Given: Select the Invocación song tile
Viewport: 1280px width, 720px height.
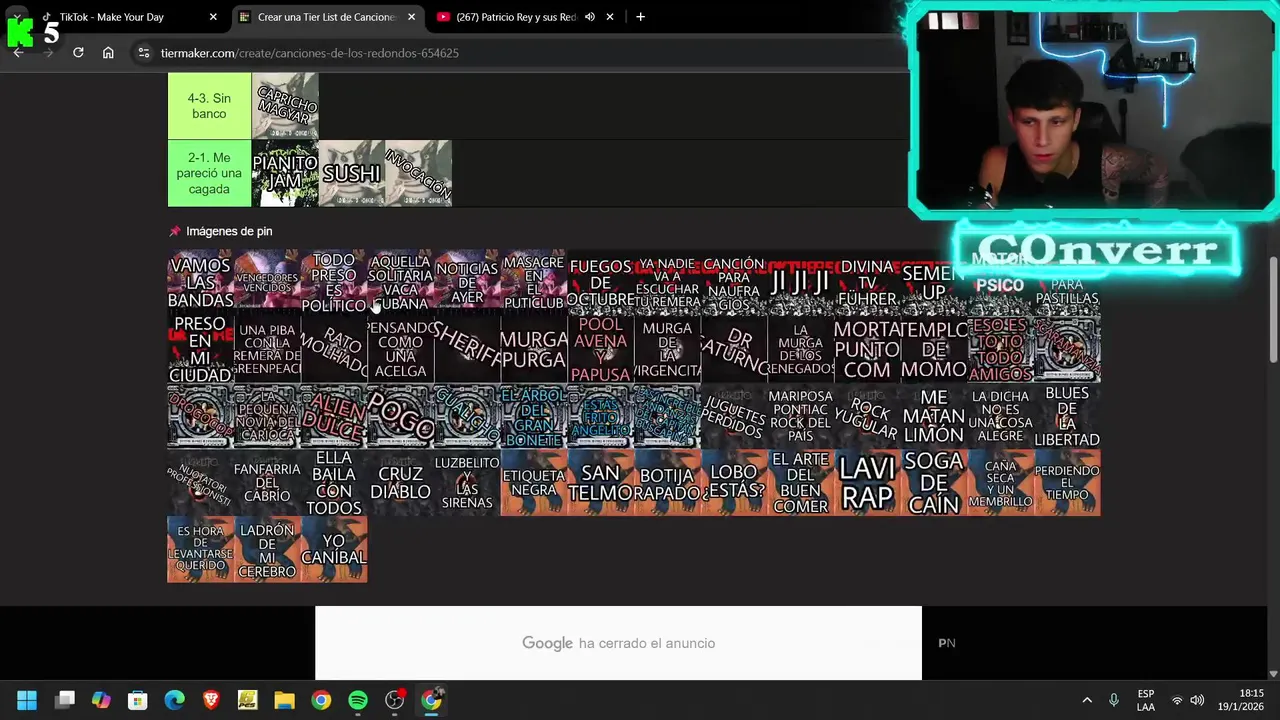Looking at the screenshot, I should click(x=418, y=173).
